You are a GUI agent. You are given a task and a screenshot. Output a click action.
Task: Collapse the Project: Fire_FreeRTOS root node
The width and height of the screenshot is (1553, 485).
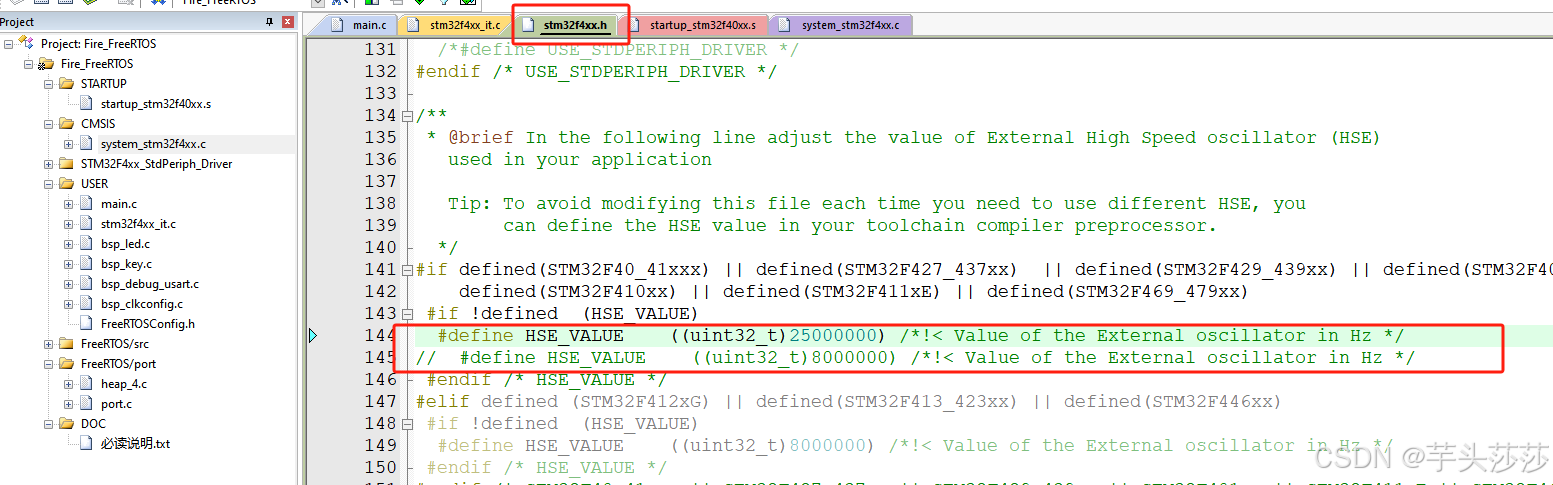point(9,44)
